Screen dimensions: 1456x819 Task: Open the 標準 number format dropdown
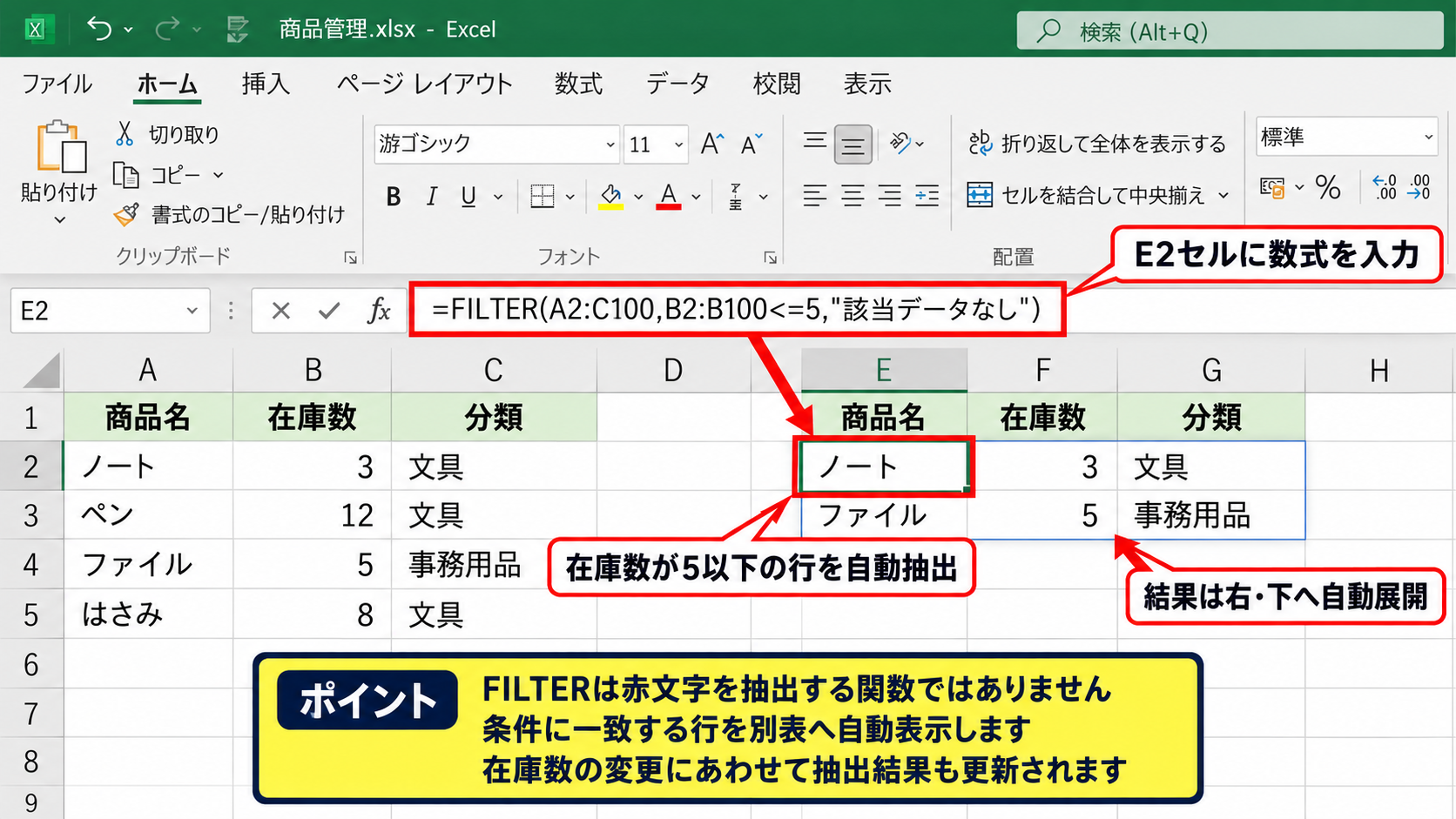(x=1428, y=137)
